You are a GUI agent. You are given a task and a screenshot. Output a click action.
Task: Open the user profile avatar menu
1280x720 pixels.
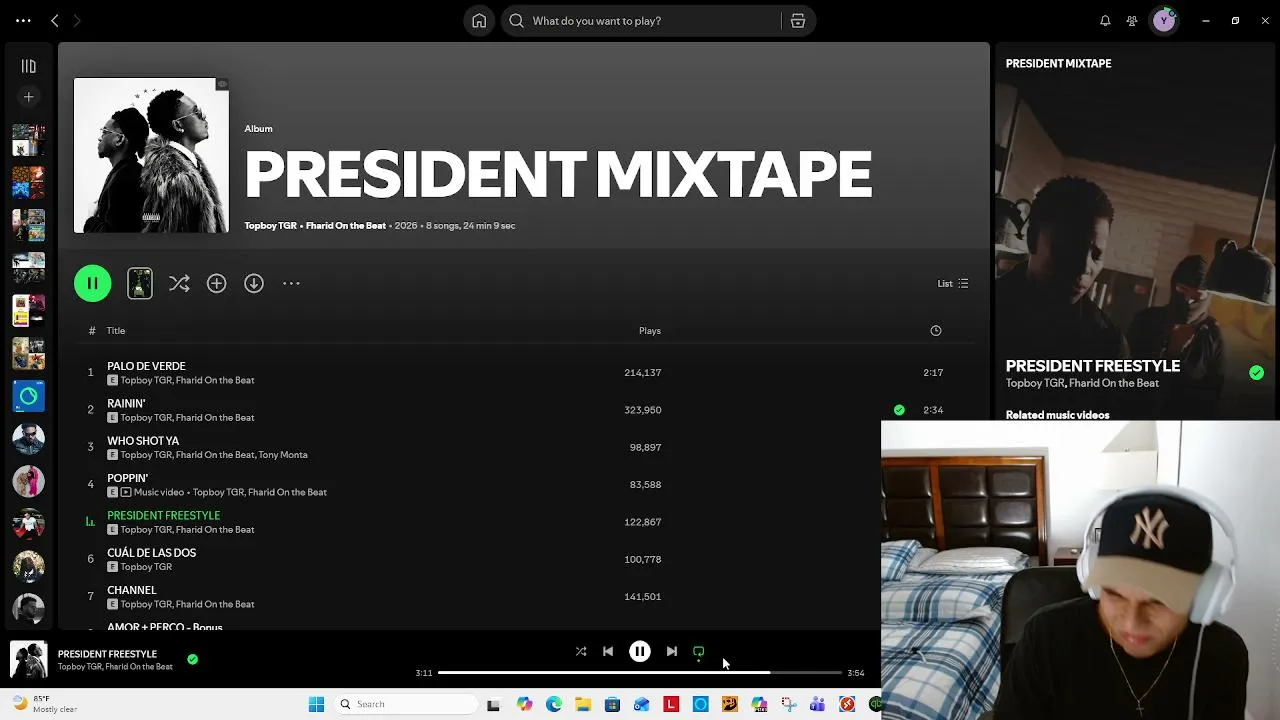point(1164,21)
